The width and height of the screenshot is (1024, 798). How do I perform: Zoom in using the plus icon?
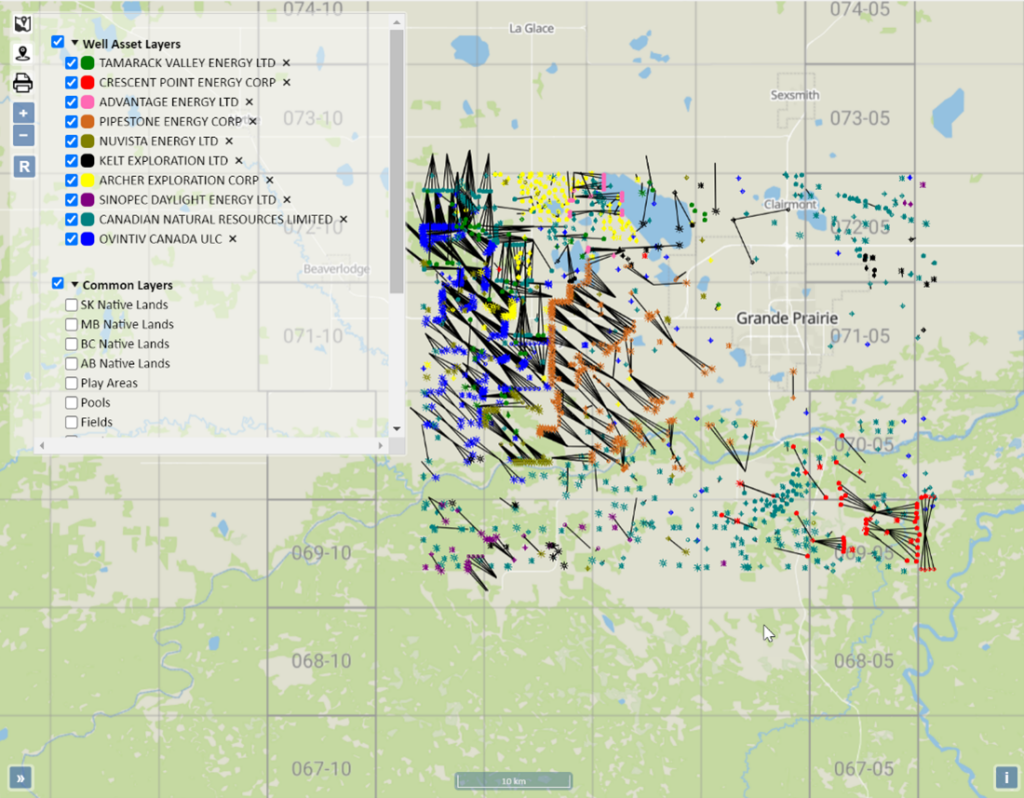[23, 112]
